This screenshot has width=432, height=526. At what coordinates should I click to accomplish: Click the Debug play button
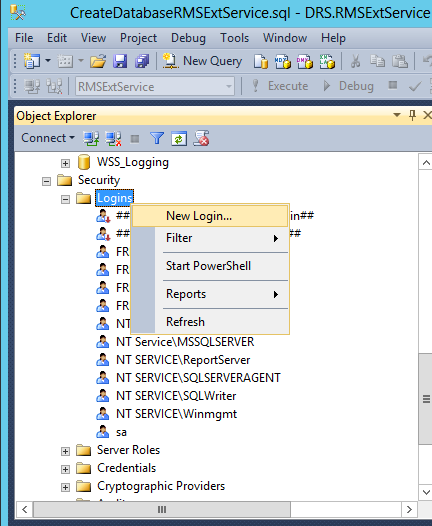tap(348, 86)
